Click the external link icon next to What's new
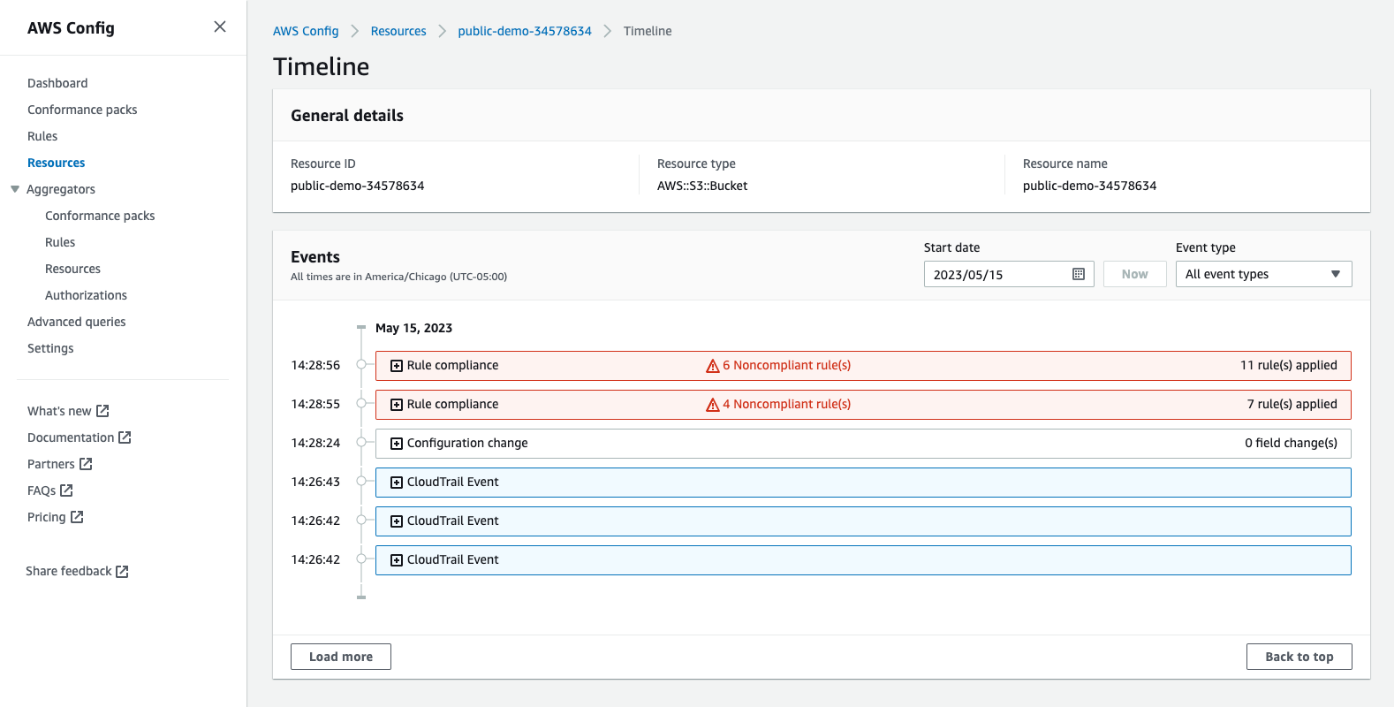The width and height of the screenshot is (1394, 707). tap(102, 410)
